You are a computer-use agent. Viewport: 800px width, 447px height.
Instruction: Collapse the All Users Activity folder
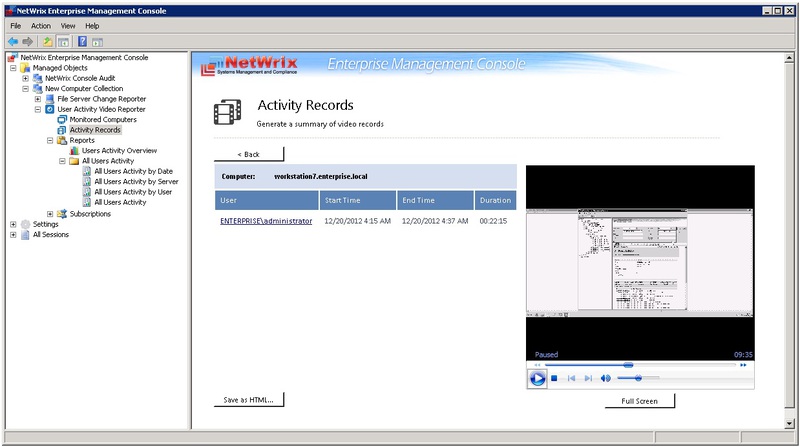[62, 161]
